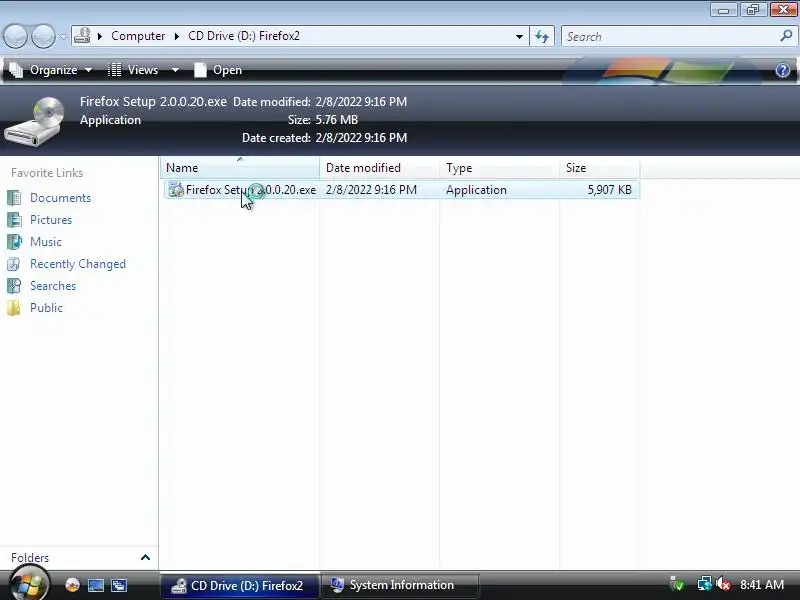The height and width of the screenshot is (600, 800).
Task: Open Documents favorite link
Action: pos(61,198)
